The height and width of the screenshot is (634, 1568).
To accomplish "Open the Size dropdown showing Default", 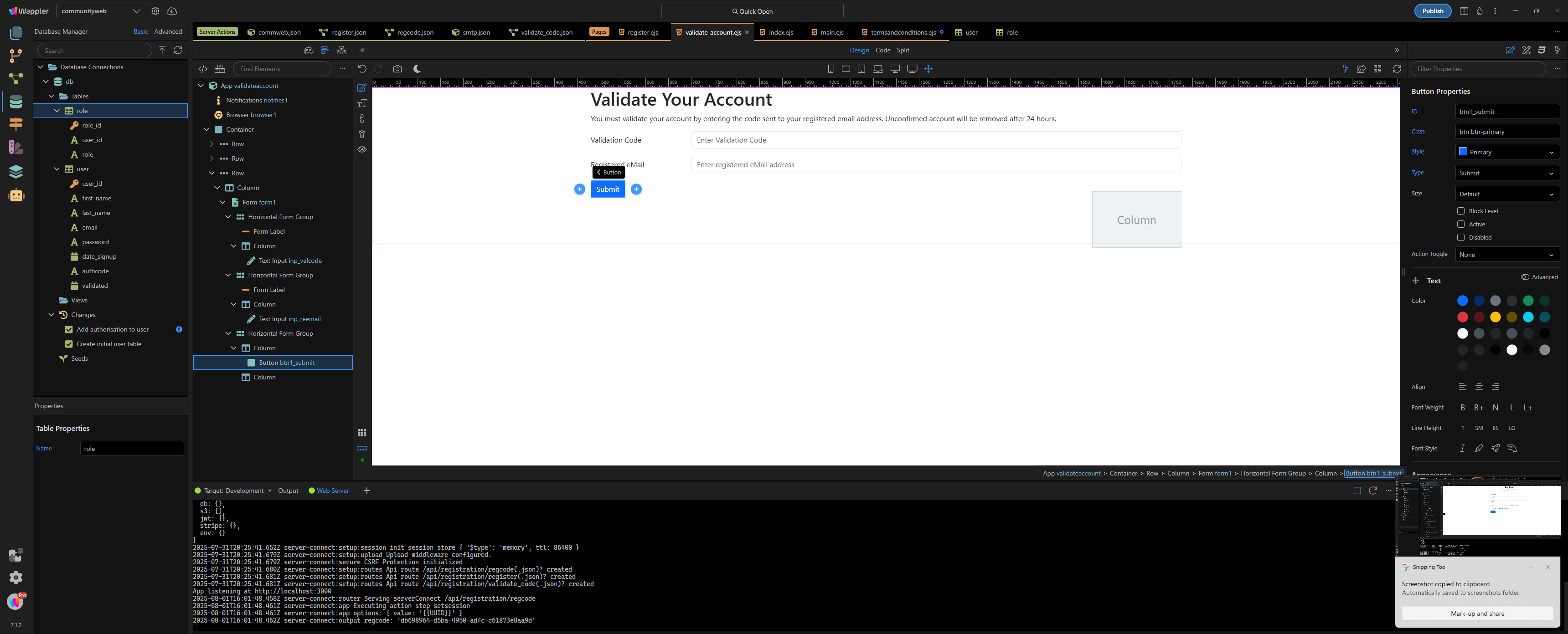I will [x=1507, y=194].
